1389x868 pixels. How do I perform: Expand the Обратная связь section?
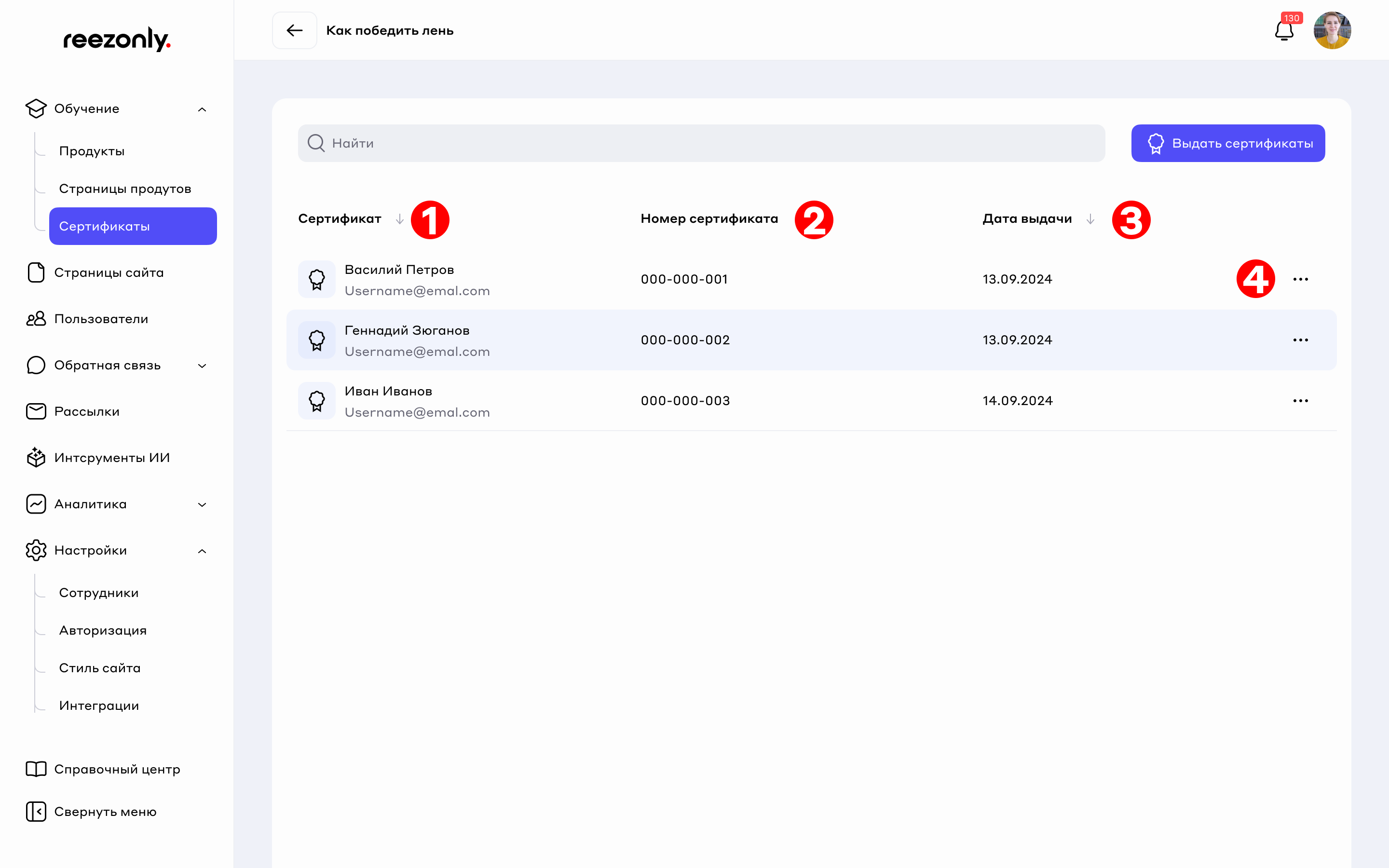click(202, 366)
